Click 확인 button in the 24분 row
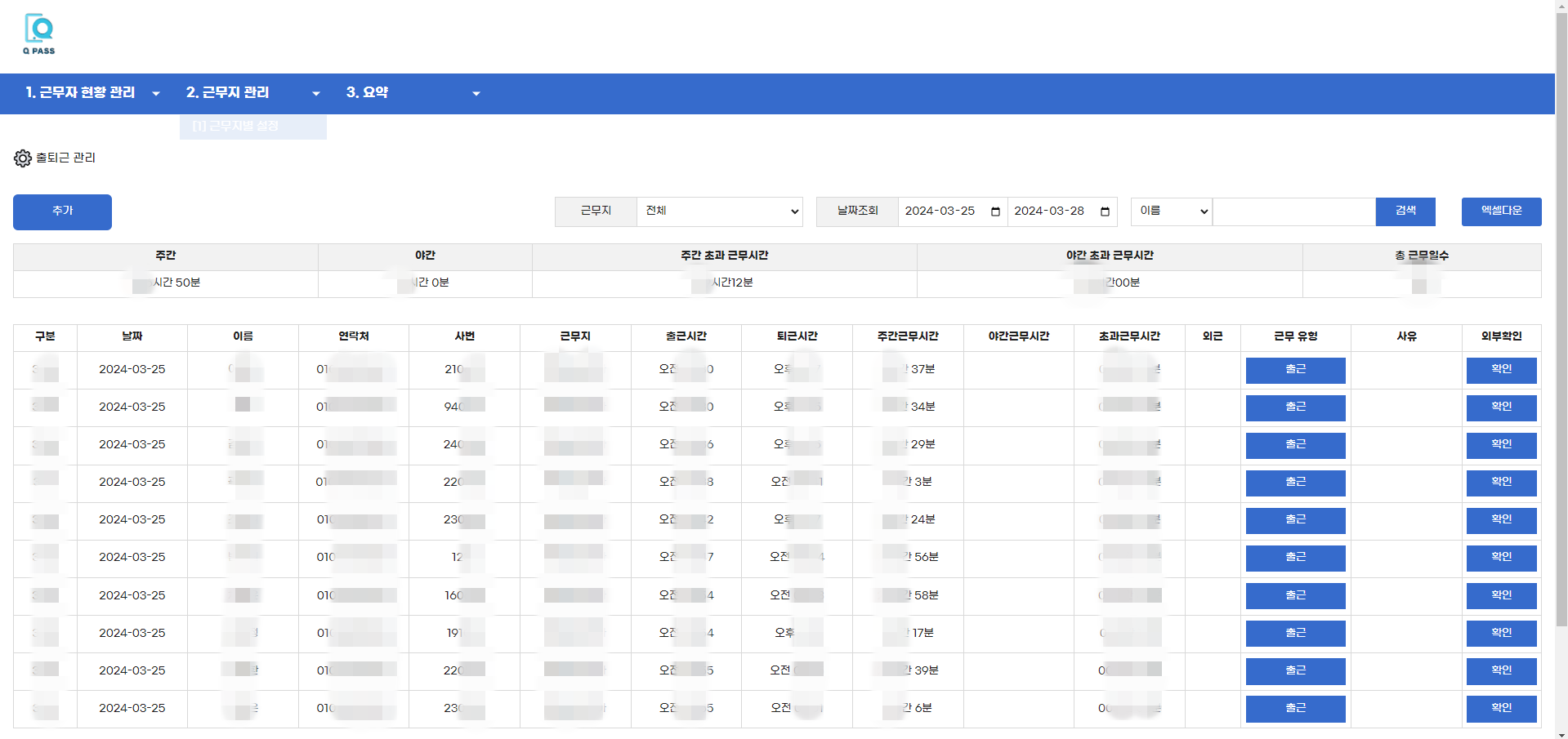Image resolution: width=1568 pixels, height=739 pixels. click(1502, 521)
